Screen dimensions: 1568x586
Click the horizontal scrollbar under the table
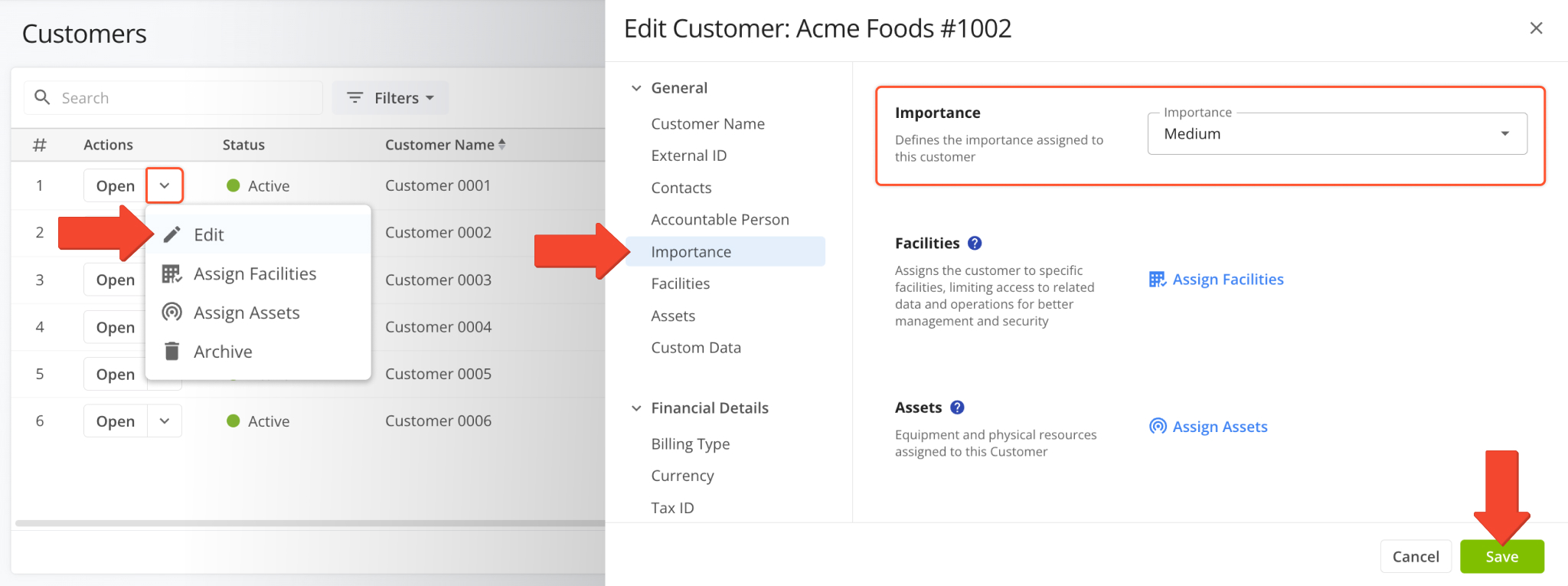[309, 523]
